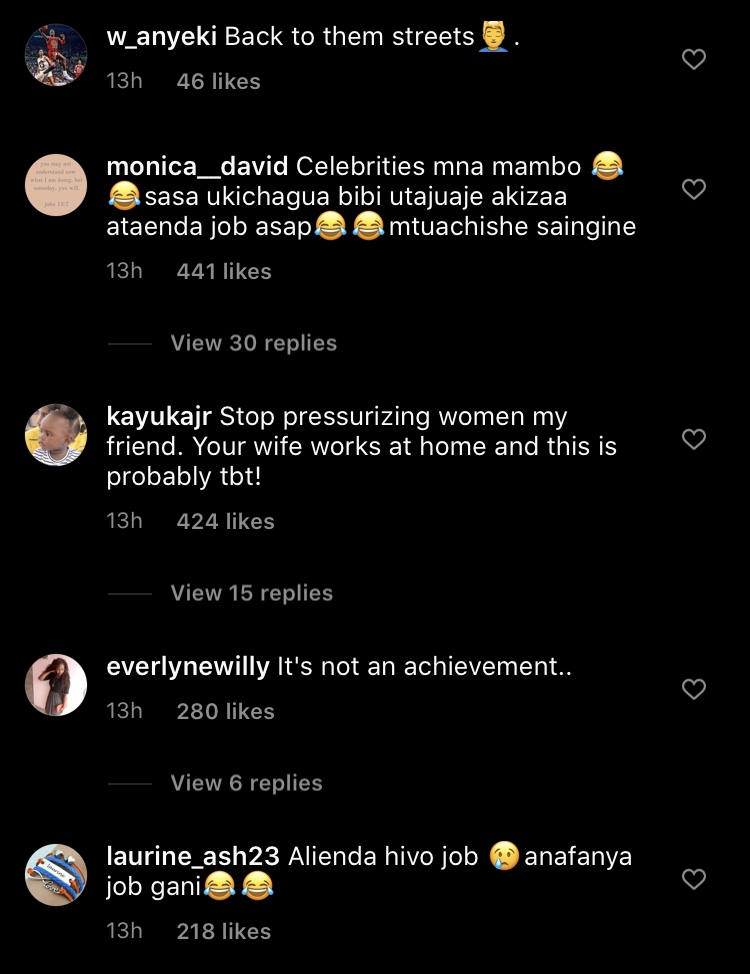Heart everlynewilly's comment
750x974 pixels.
click(693, 689)
